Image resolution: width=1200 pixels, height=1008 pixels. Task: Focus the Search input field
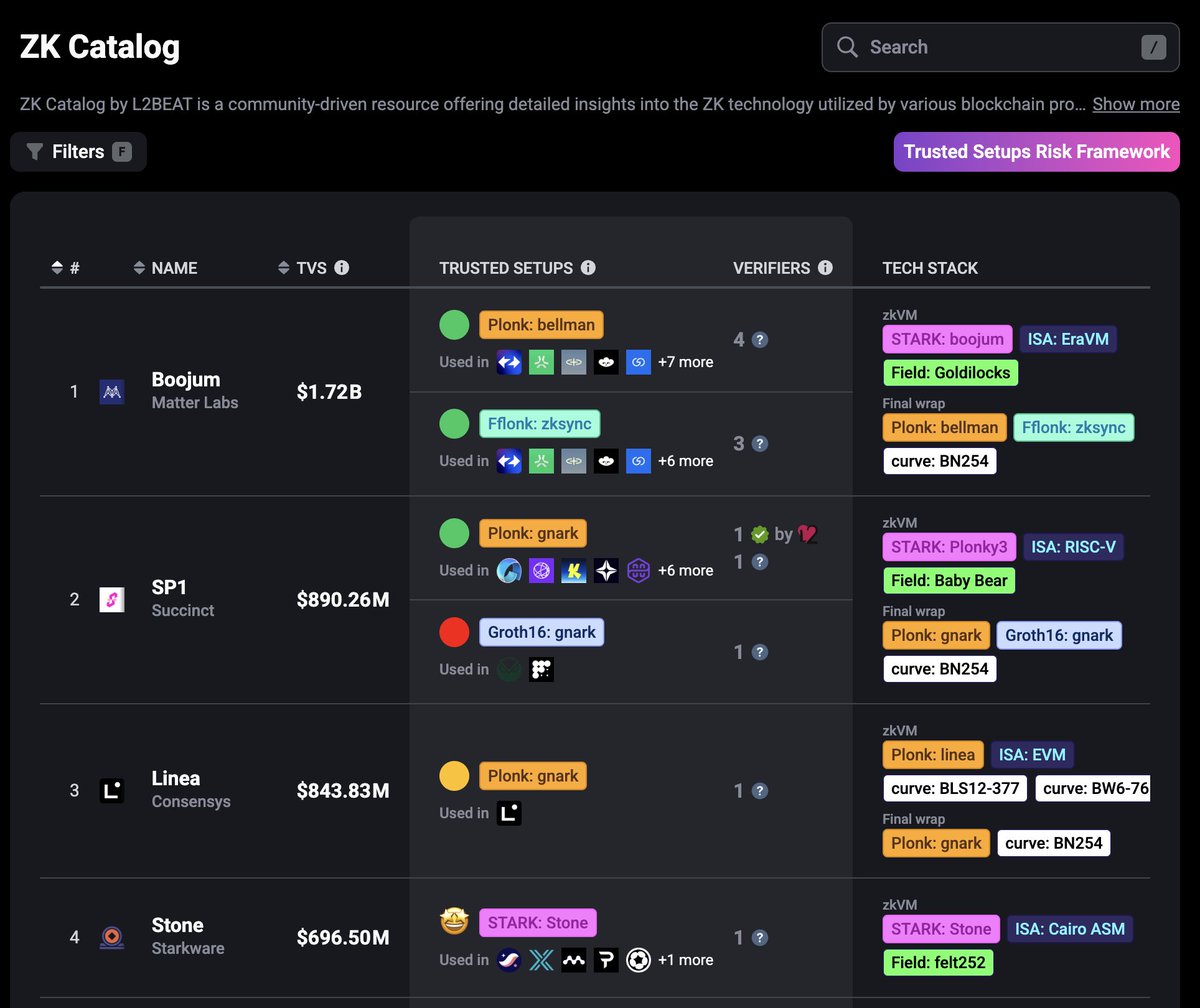(x=1000, y=47)
